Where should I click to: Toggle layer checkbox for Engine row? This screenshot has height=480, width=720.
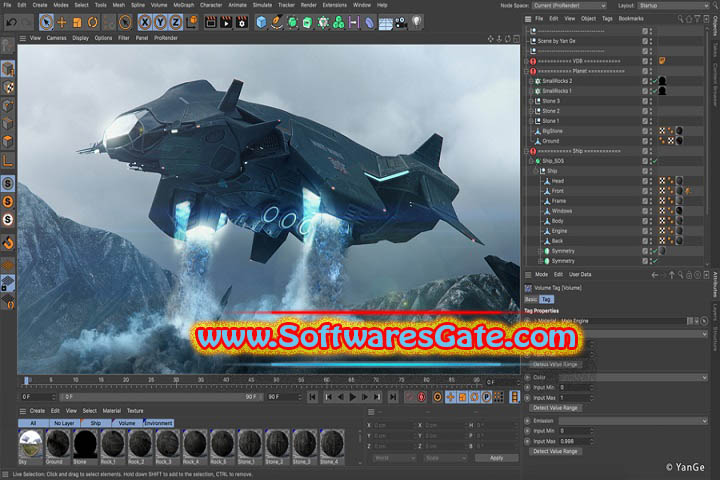click(x=645, y=231)
